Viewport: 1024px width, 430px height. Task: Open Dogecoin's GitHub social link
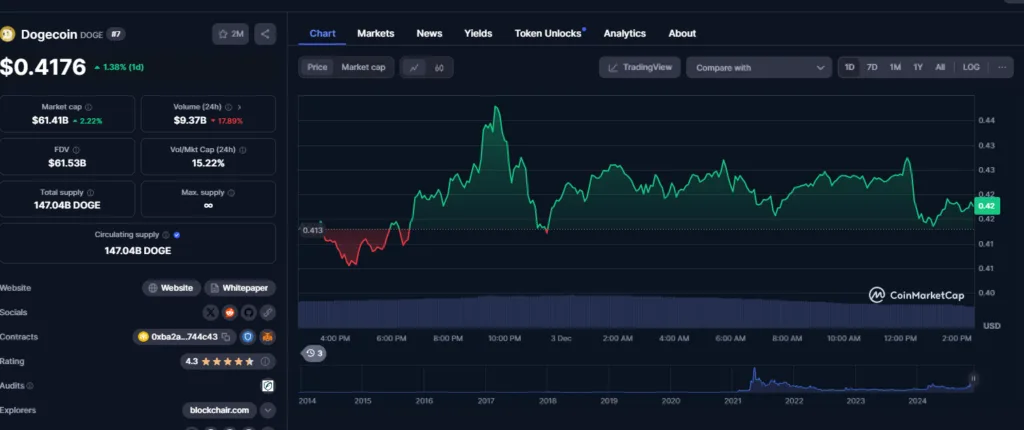point(248,312)
